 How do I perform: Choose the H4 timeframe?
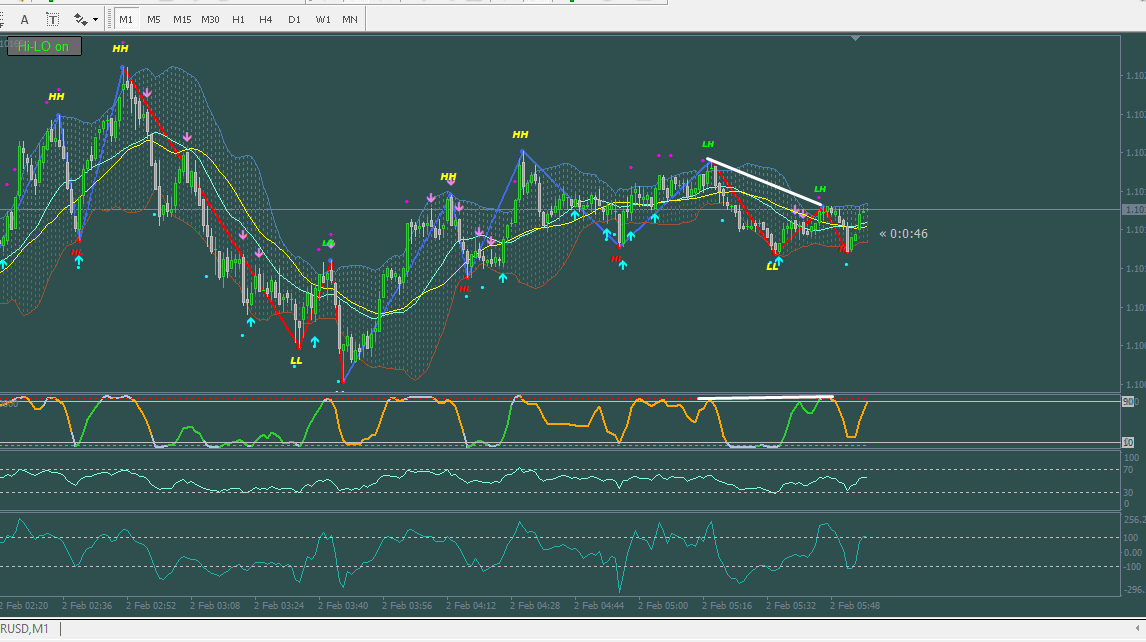coord(266,19)
